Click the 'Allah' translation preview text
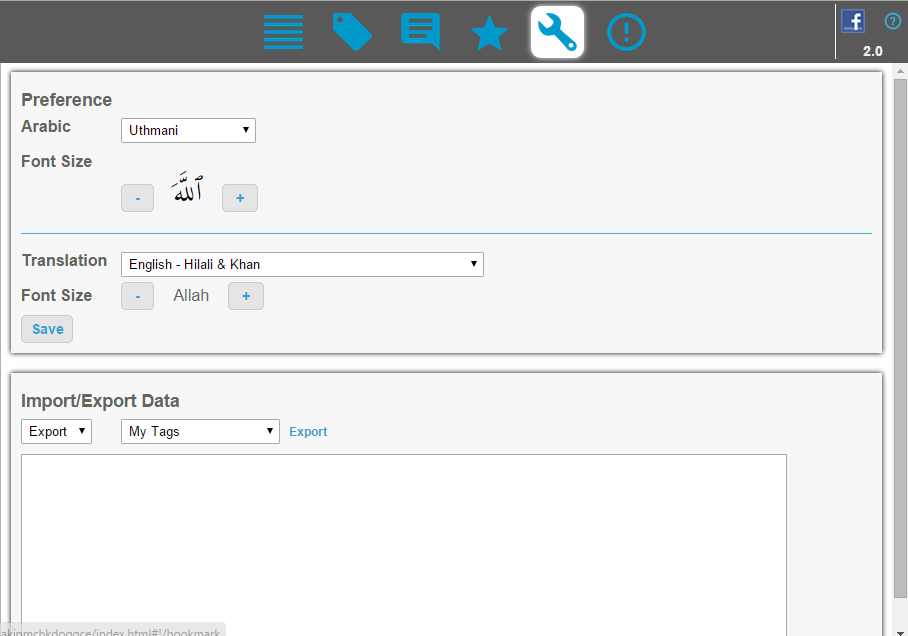 pyautogui.click(x=191, y=295)
